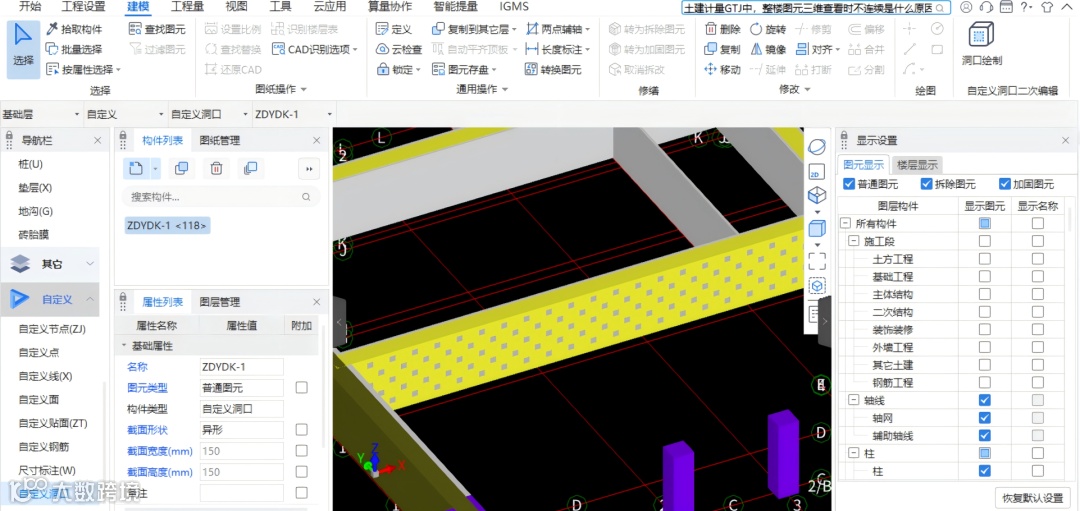Uncheck 显示图元 for 轴网

click(x=985, y=417)
